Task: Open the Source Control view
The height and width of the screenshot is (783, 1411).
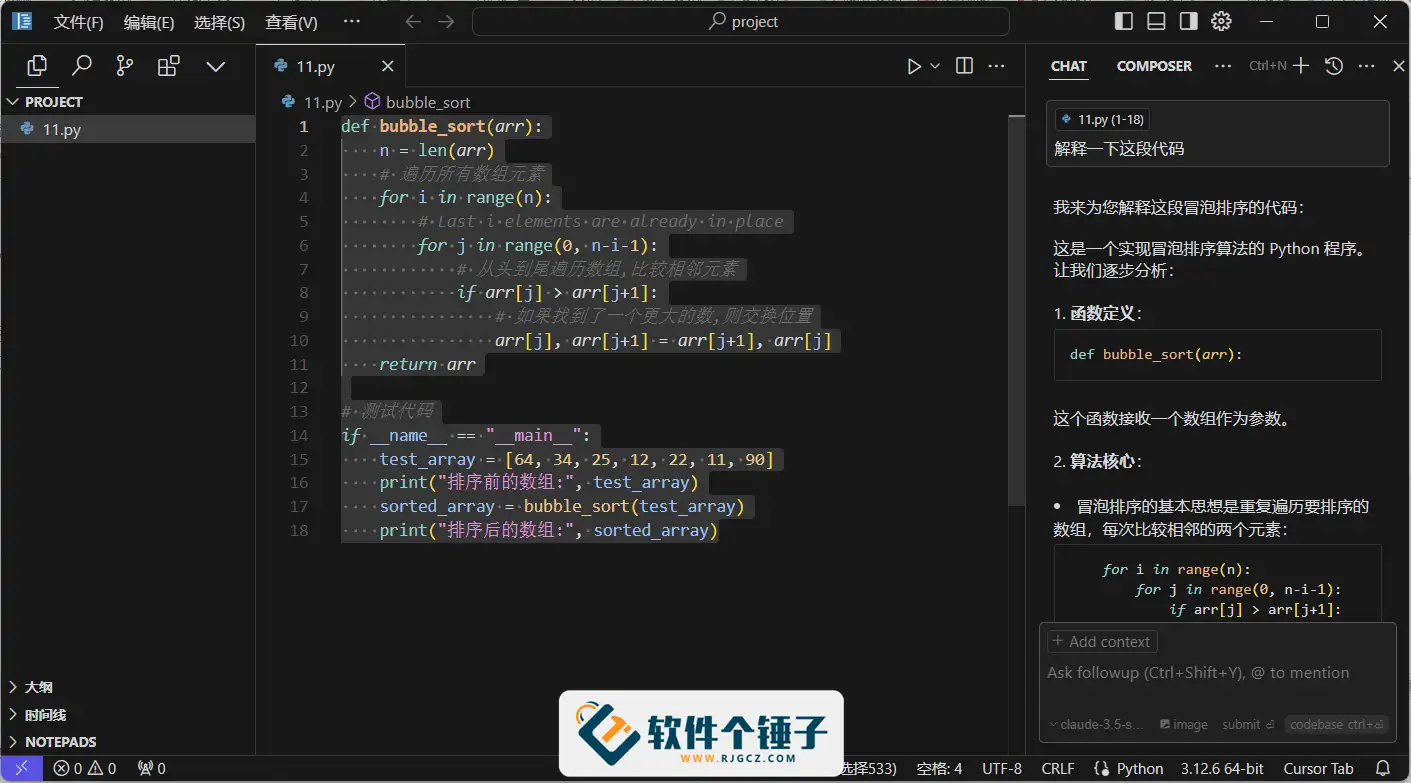Action: coord(125,66)
